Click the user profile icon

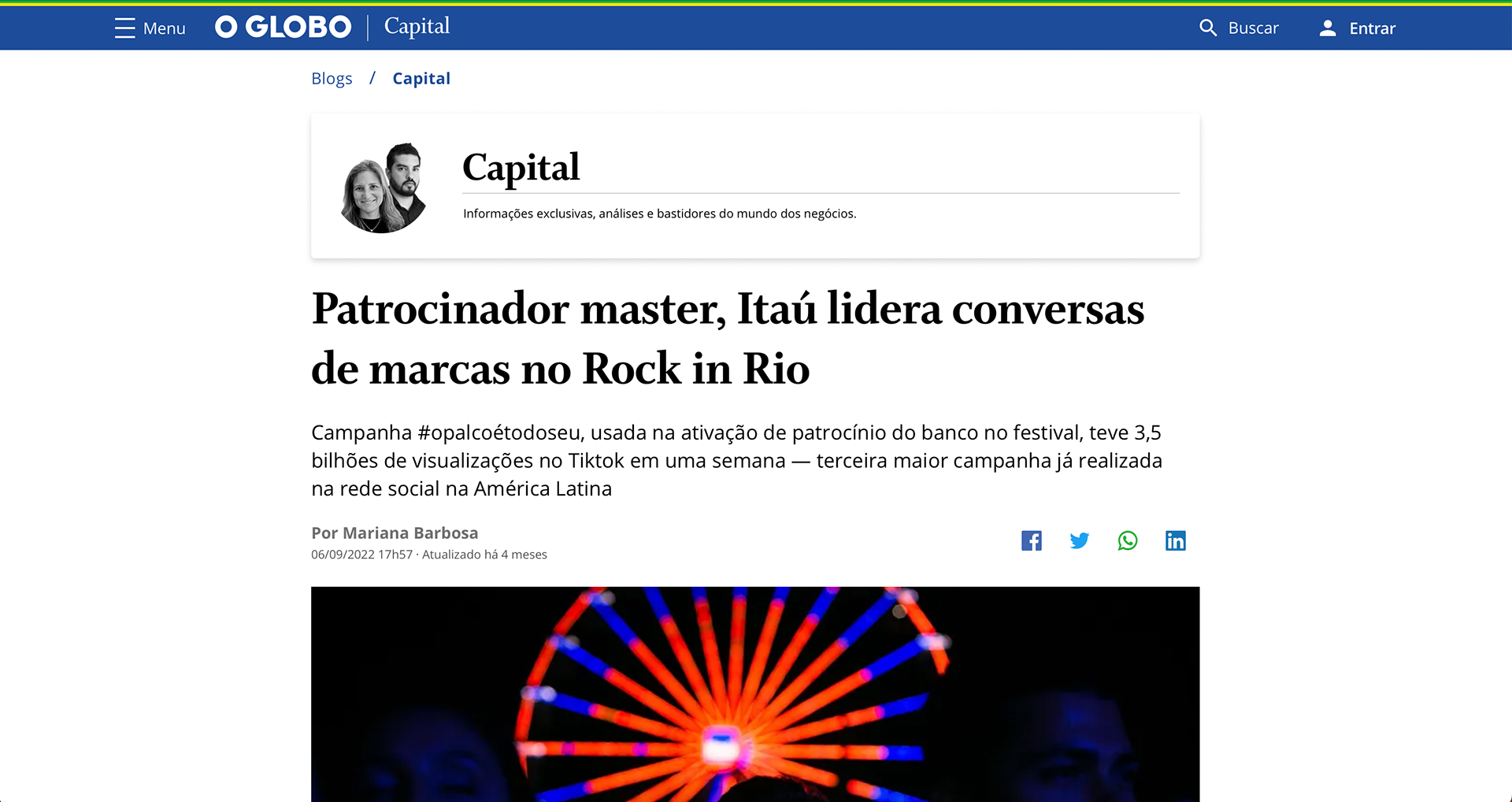tap(1328, 28)
